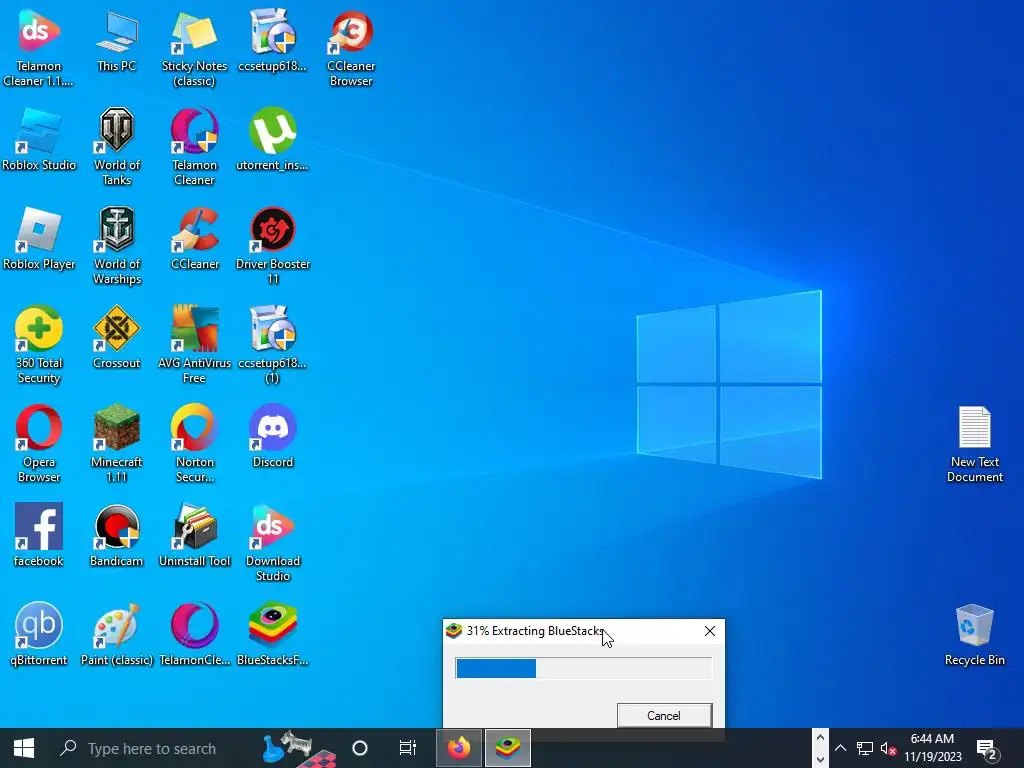This screenshot has width=1024, height=768.
Task: Click the search highlights chess image
Action: (298, 748)
